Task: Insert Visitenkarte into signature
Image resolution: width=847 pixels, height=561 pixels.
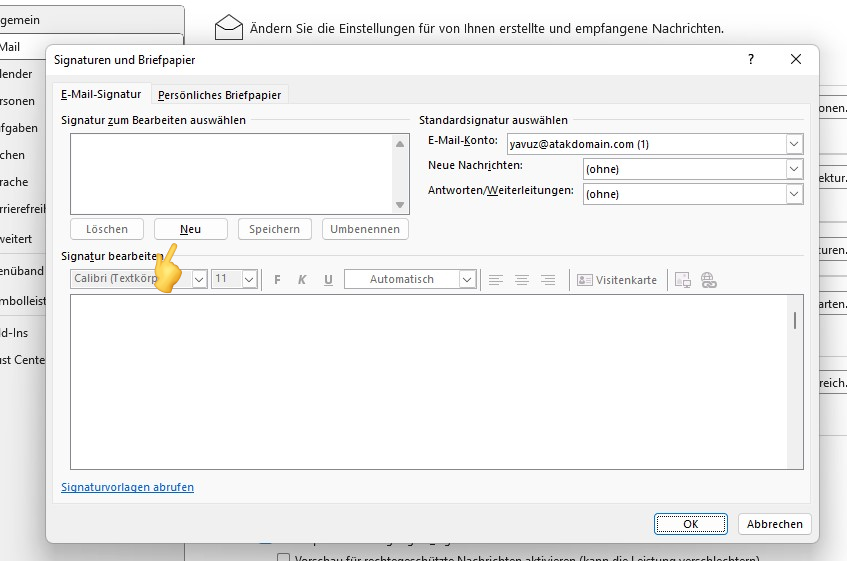Action: pos(617,280)
